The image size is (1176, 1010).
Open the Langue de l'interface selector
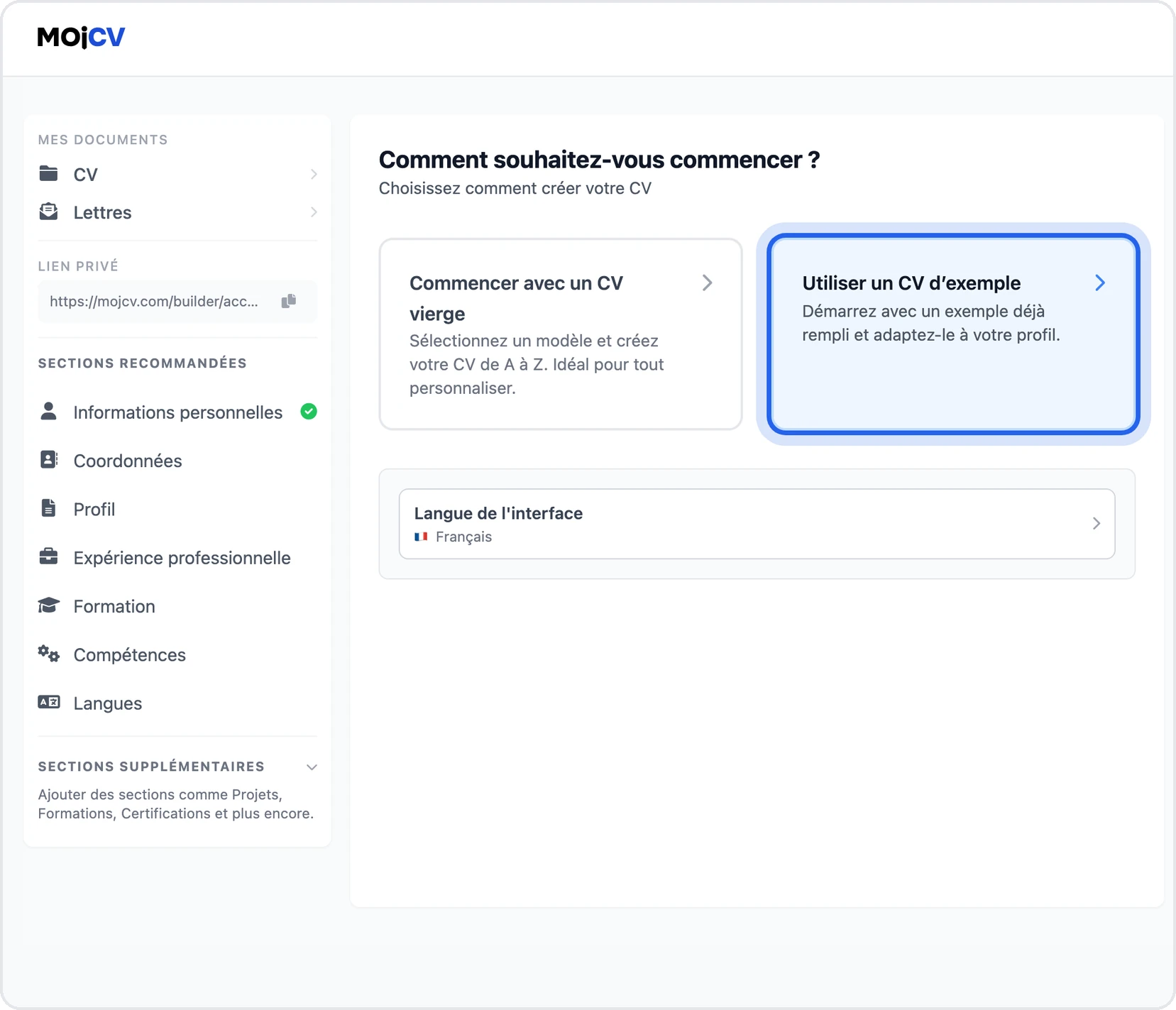click(x=757, y=524)
